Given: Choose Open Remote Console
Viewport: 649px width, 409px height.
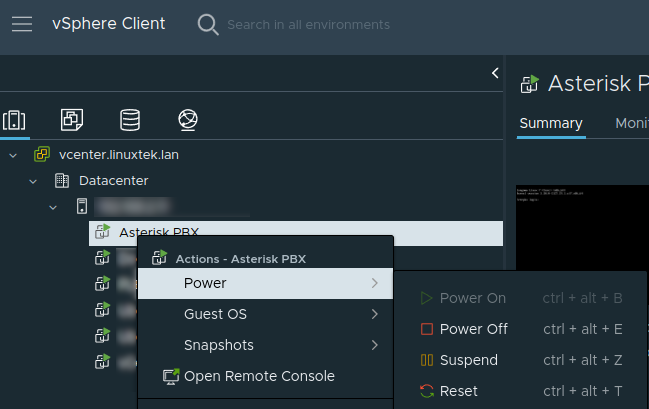Looking at the screenshot, I should (x=265, y=376).
